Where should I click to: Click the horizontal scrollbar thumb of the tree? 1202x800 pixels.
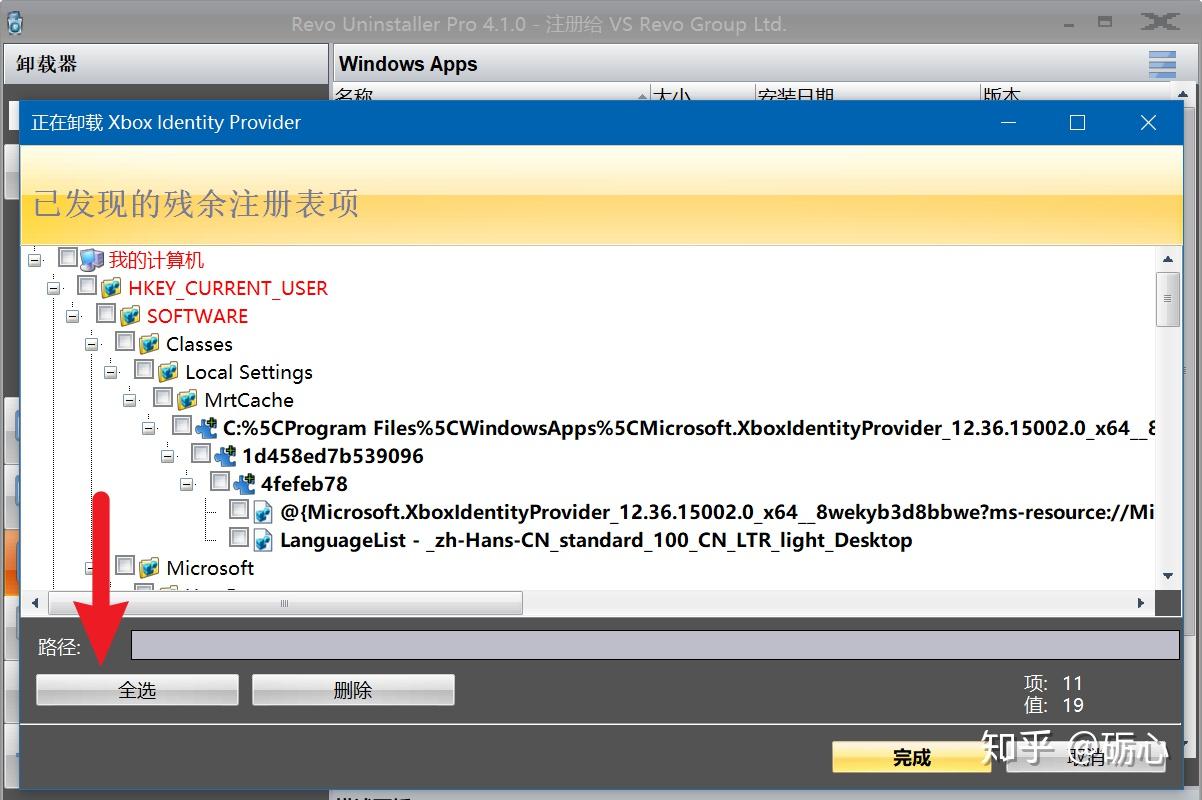(285, 603)
